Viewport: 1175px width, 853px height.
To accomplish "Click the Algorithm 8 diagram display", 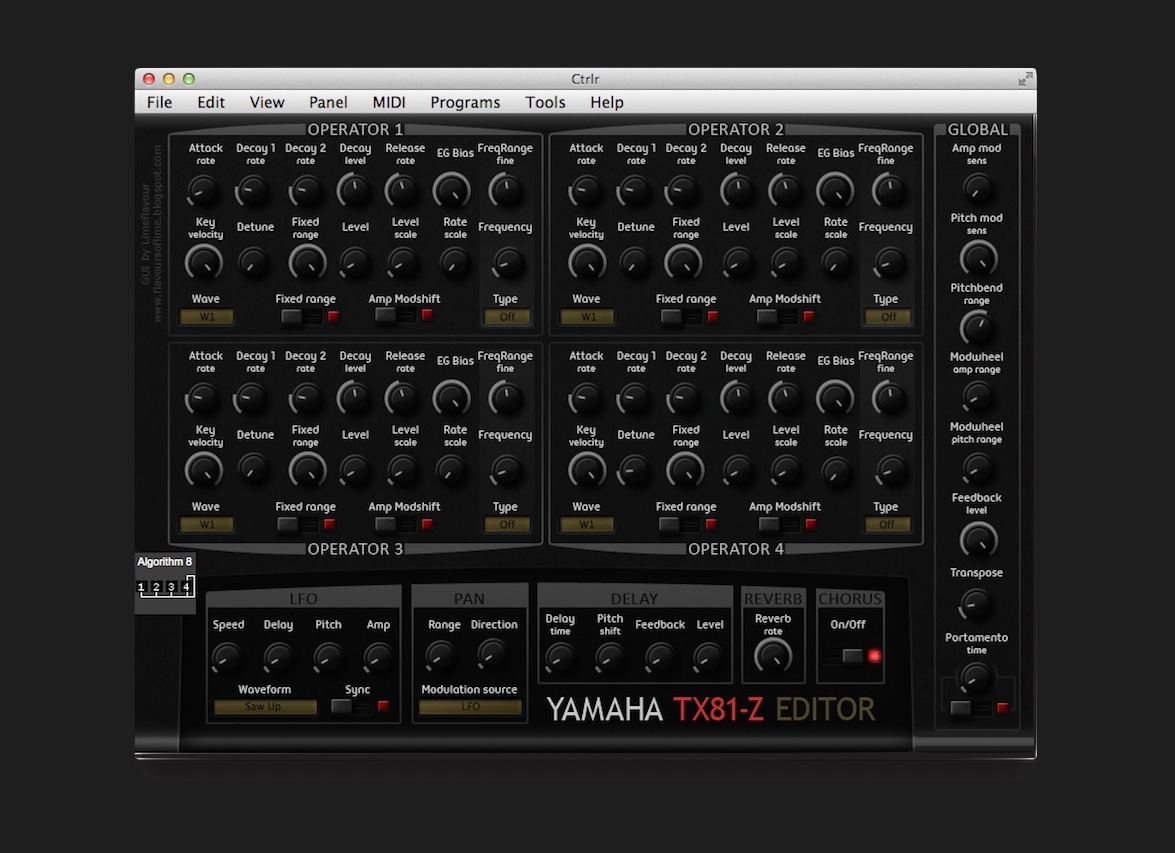I will (164, 587).
